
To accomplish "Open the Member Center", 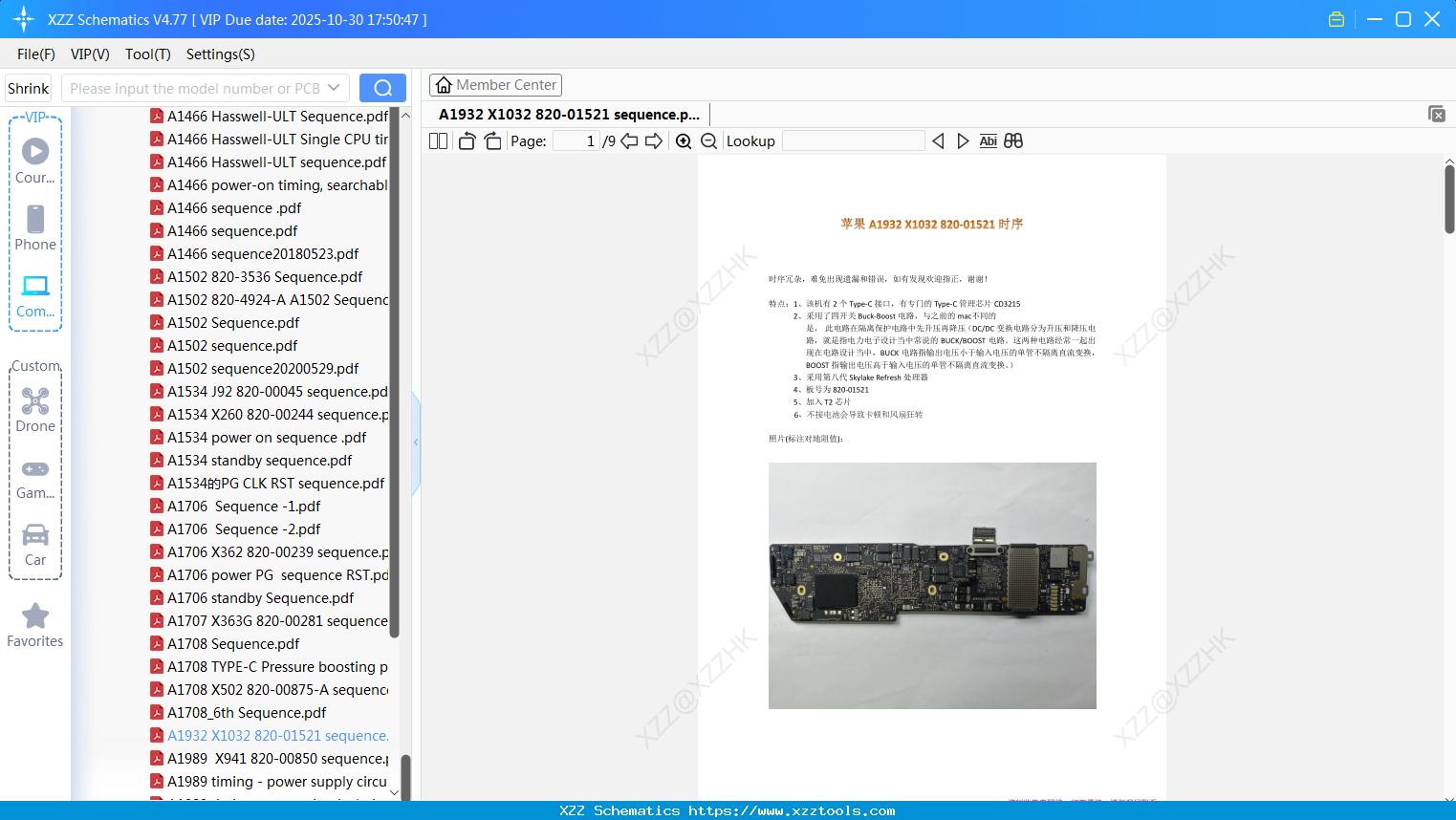I will [495, 85].
